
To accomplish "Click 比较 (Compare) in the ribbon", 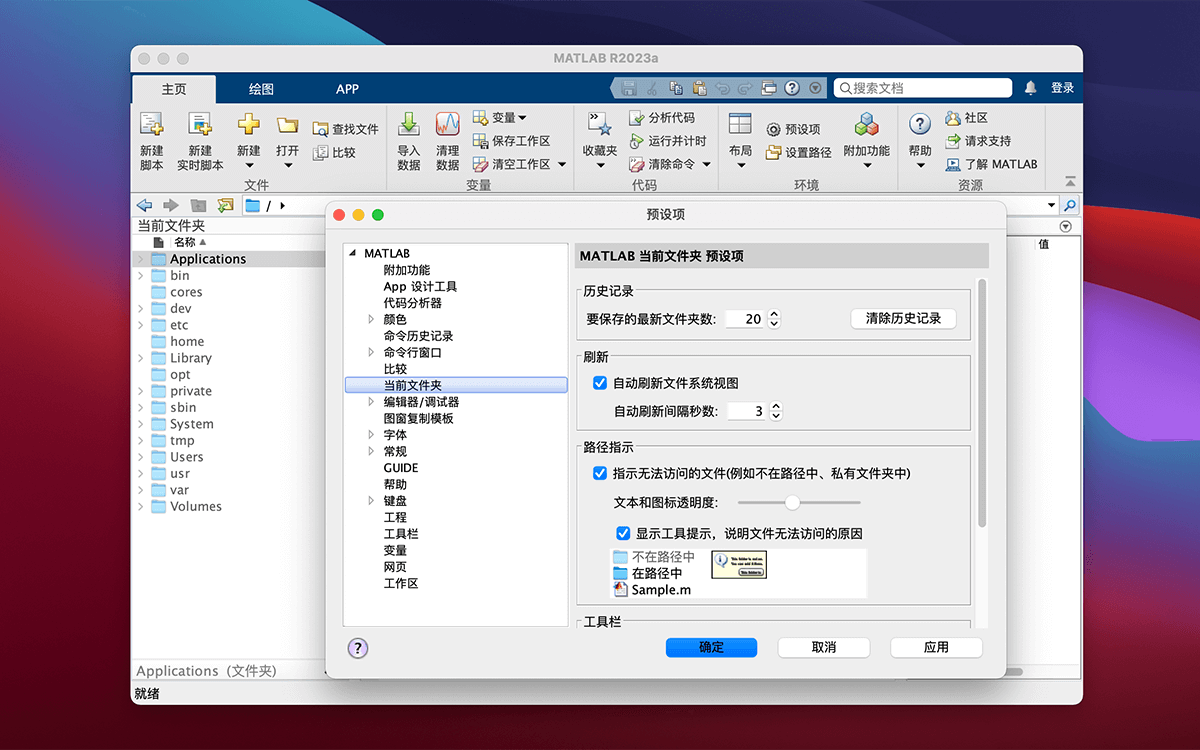I will (334, 152).
